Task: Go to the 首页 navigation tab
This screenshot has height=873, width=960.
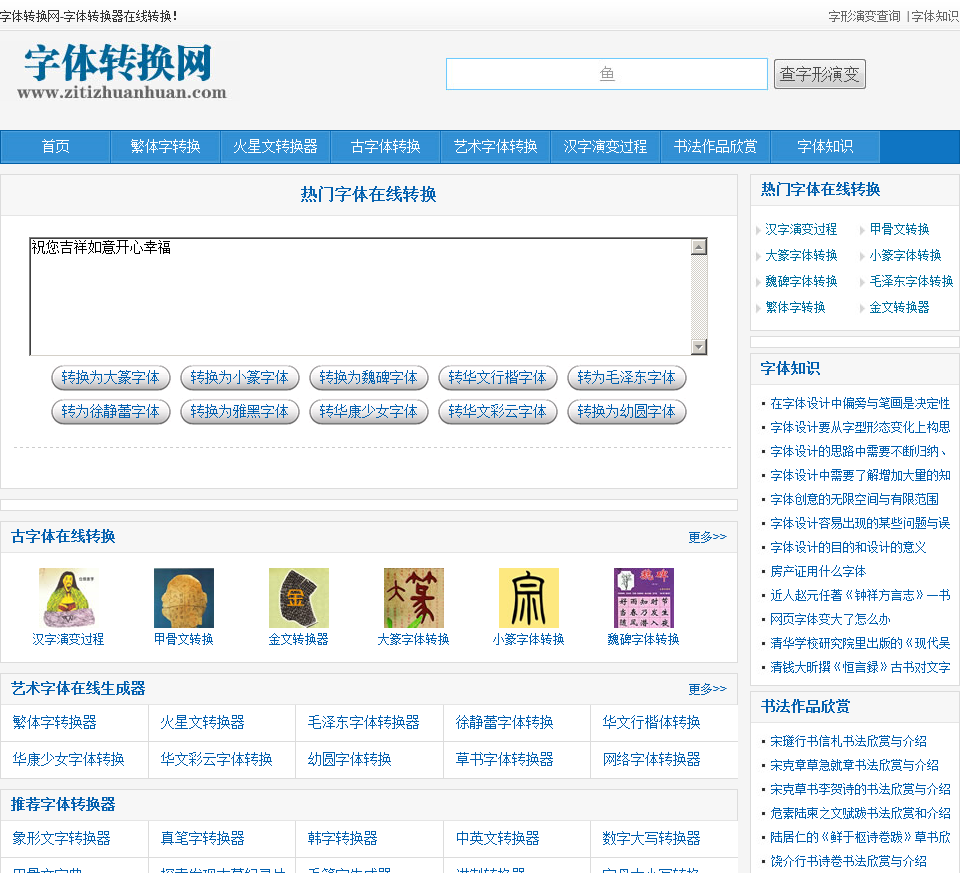Action: [x=56, y=146]
